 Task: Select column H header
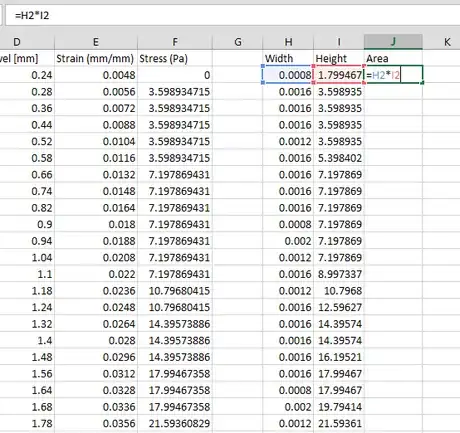point(288,42)
